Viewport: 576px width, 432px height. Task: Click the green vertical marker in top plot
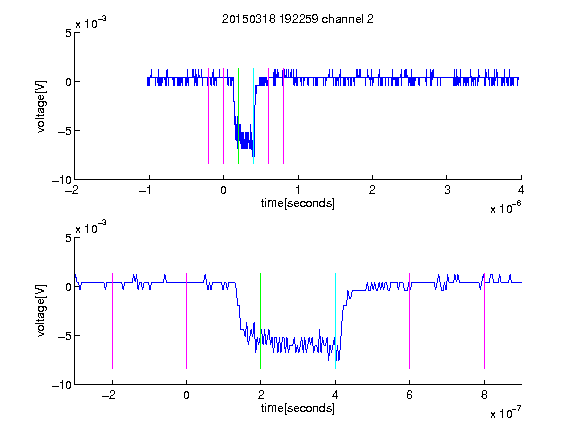click(x=238, y=116)
